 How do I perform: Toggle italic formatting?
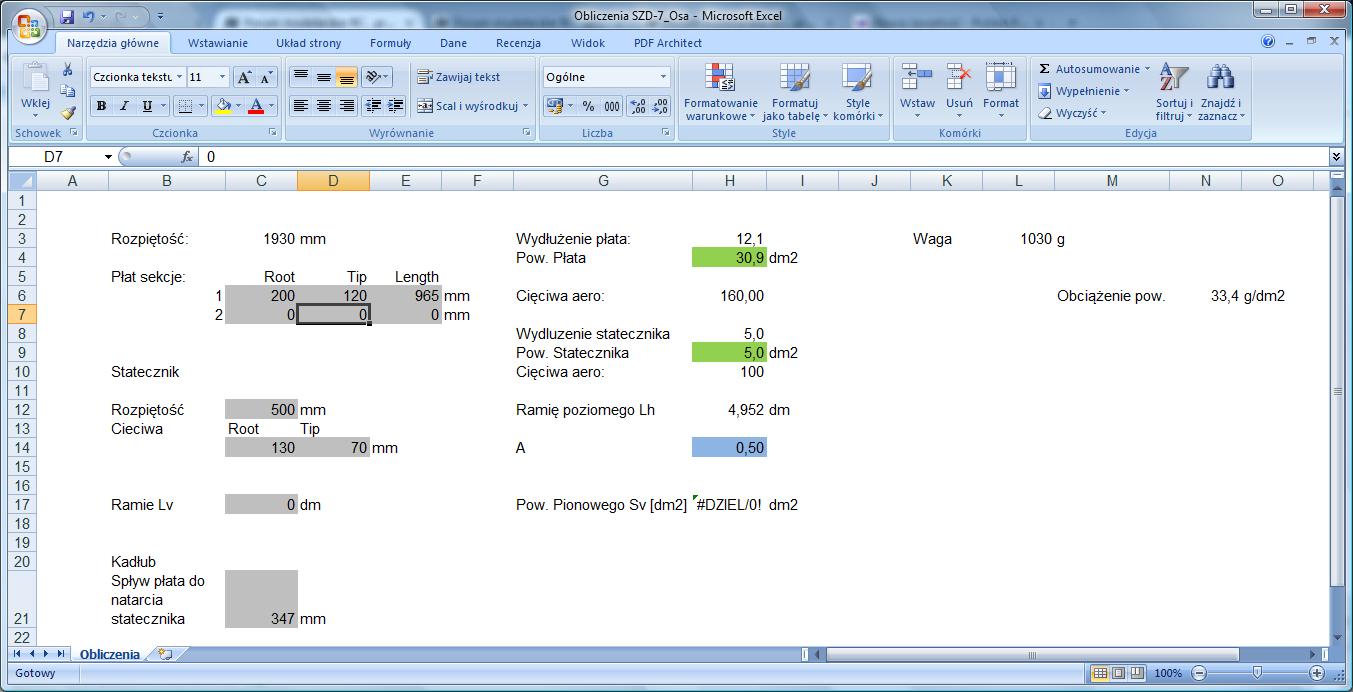click(x=124, y=106)
